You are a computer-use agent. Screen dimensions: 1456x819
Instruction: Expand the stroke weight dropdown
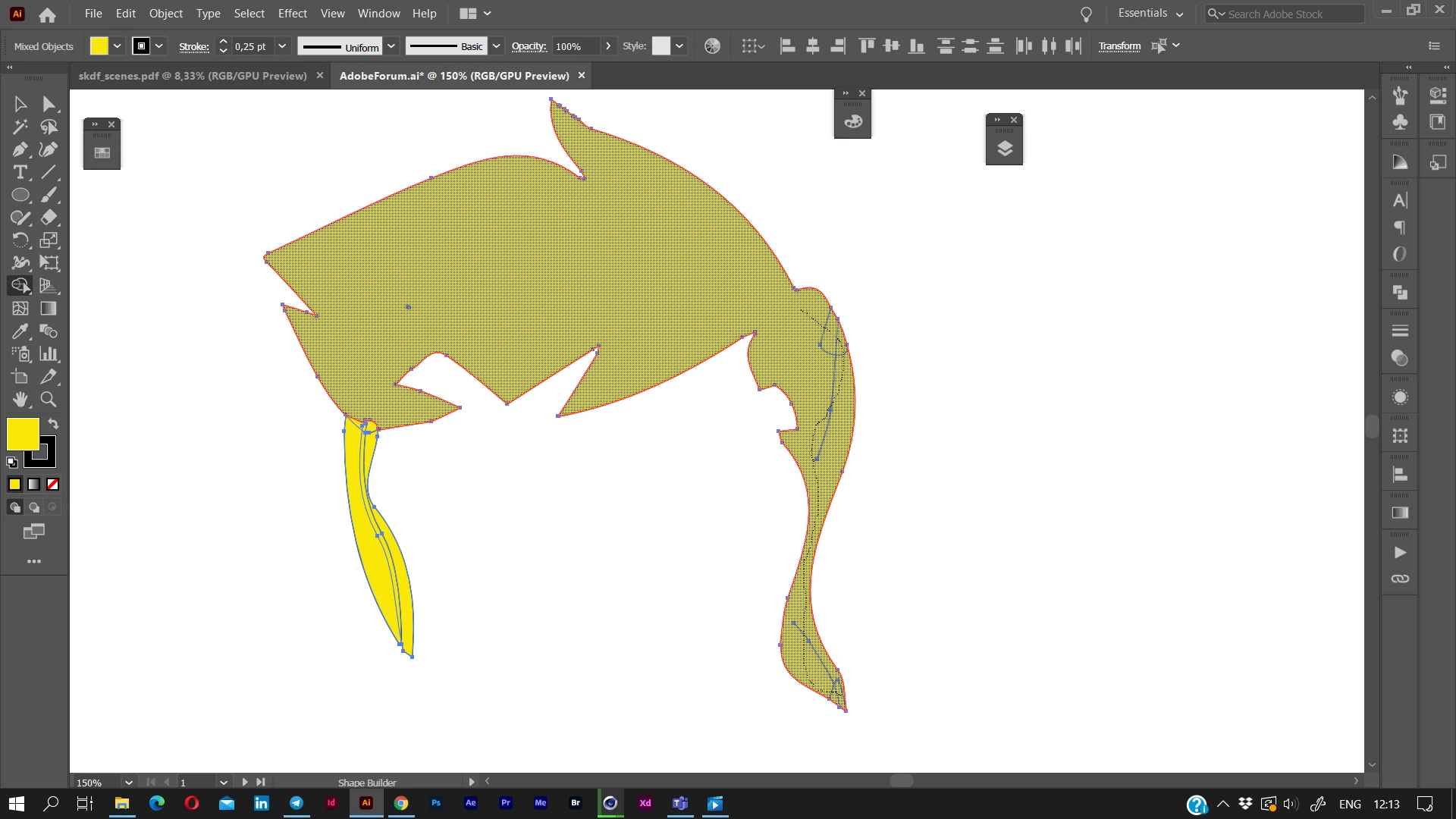(282, 46)
